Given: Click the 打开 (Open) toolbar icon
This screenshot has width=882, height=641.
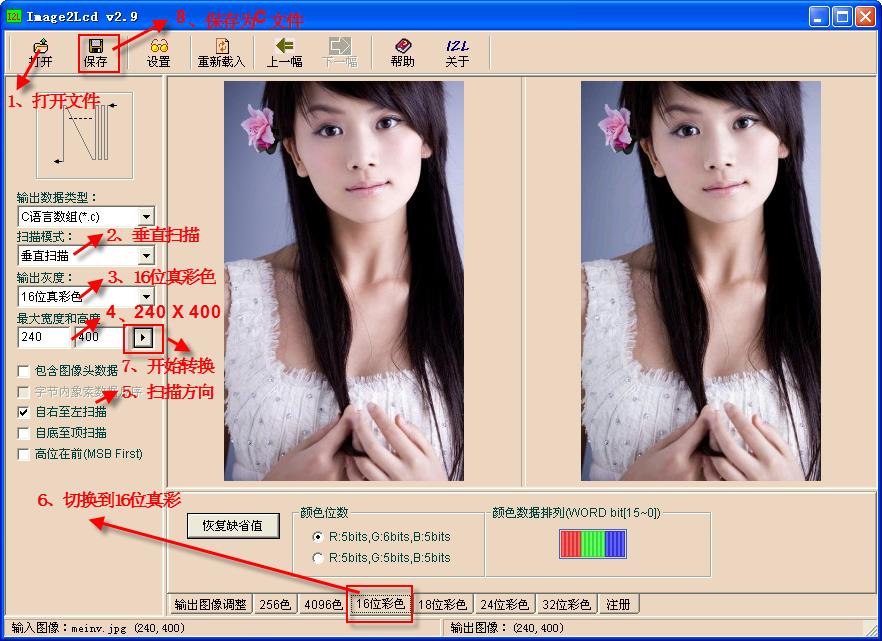Looking at the screenshot, I should tap(40, 52).
